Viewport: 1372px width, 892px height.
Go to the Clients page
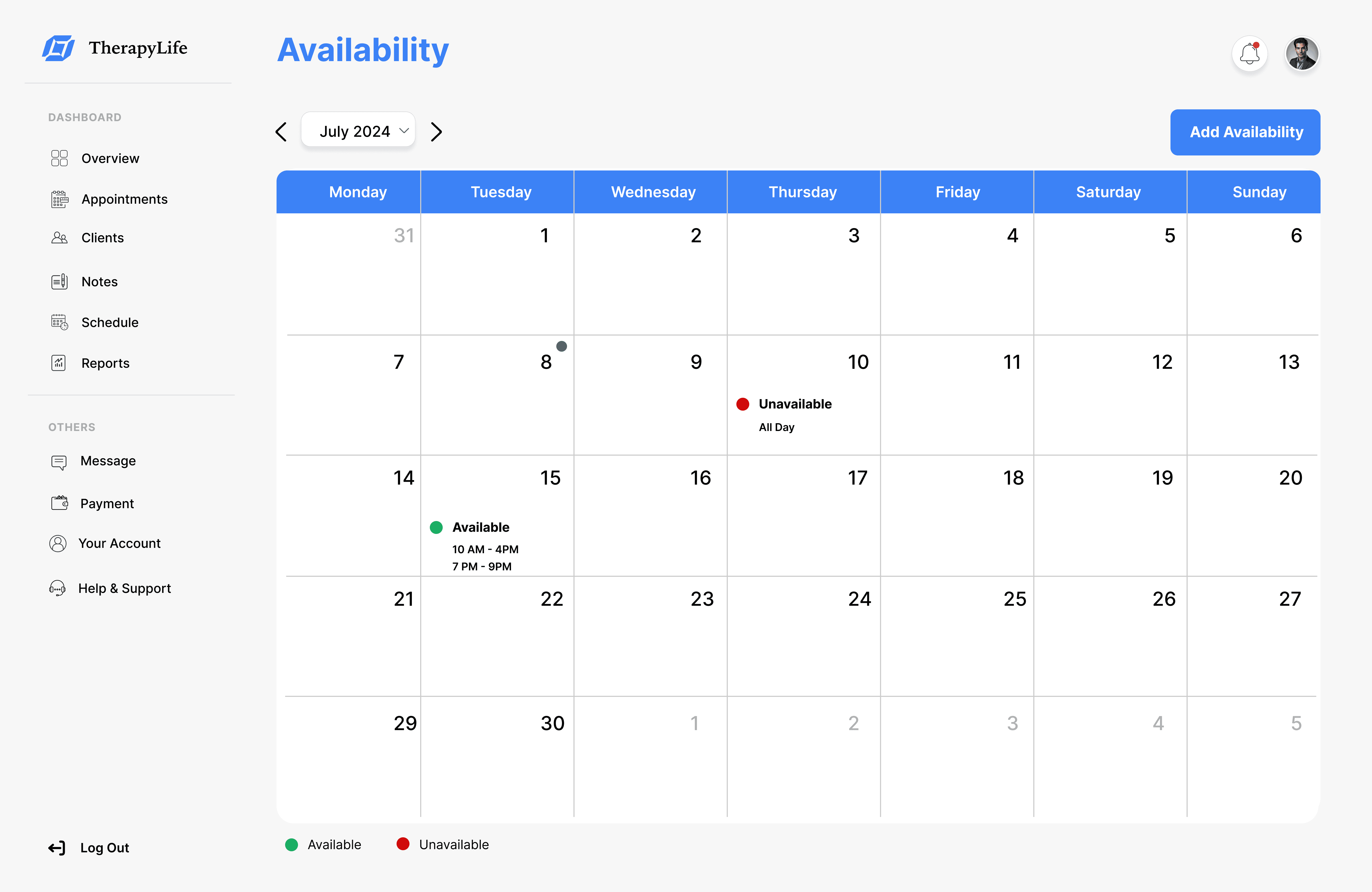(103, 237)
